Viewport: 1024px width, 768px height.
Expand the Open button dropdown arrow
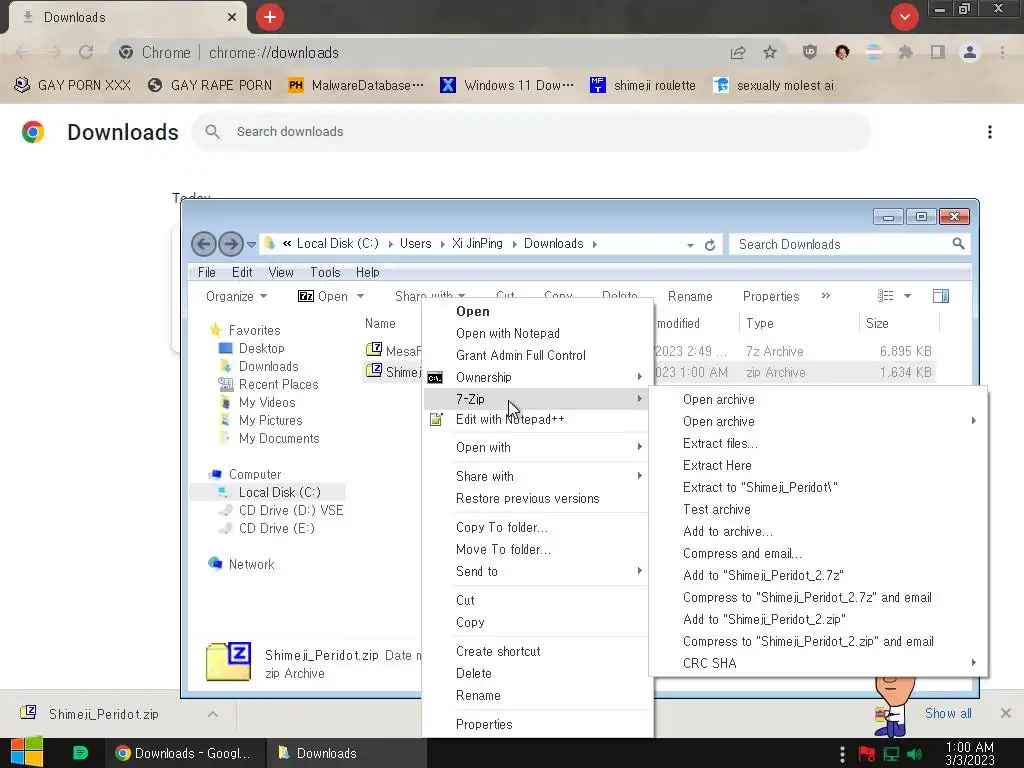[360, 296]
